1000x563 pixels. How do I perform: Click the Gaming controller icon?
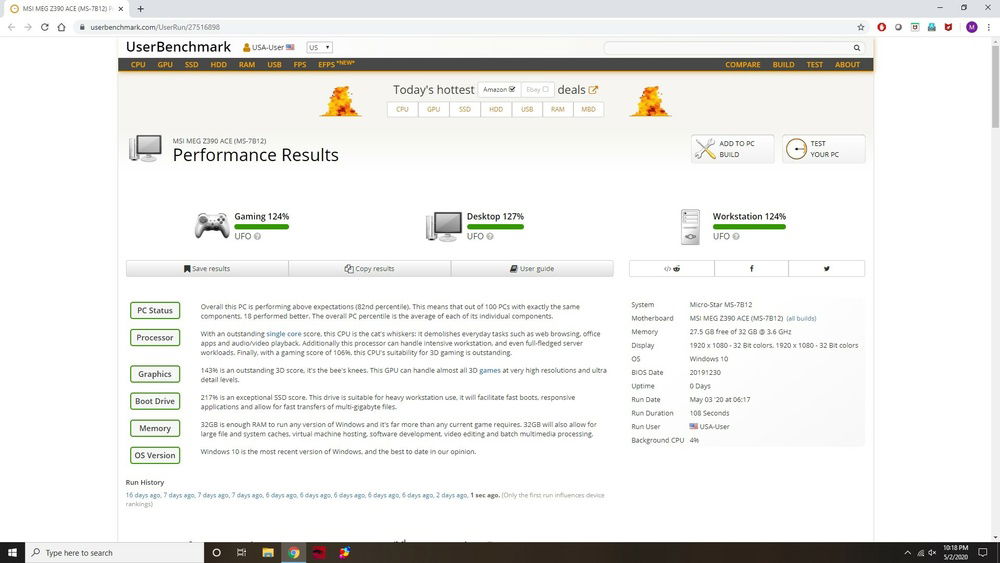pos(211,226)
